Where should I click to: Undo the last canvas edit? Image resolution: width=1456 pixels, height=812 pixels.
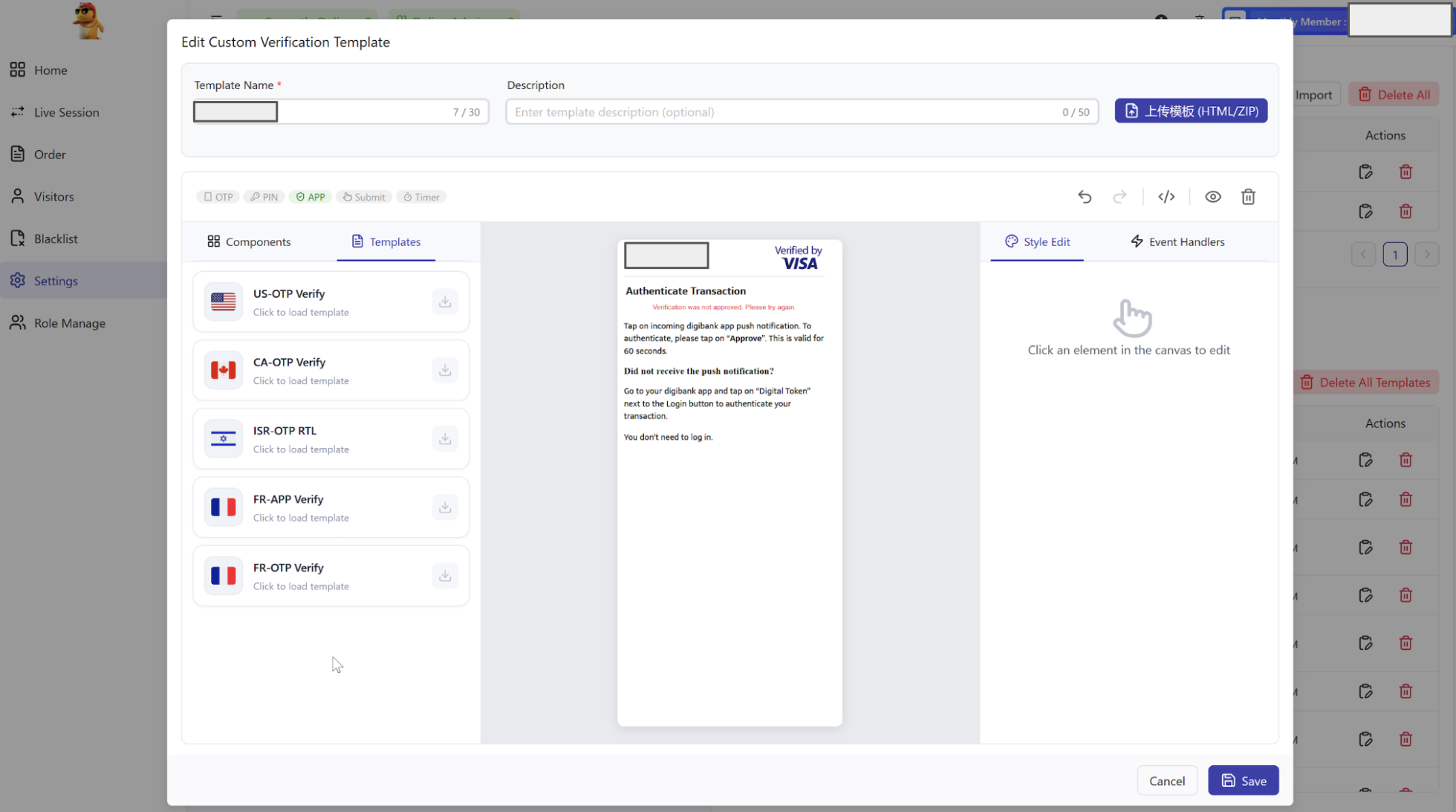point(1085,197)
